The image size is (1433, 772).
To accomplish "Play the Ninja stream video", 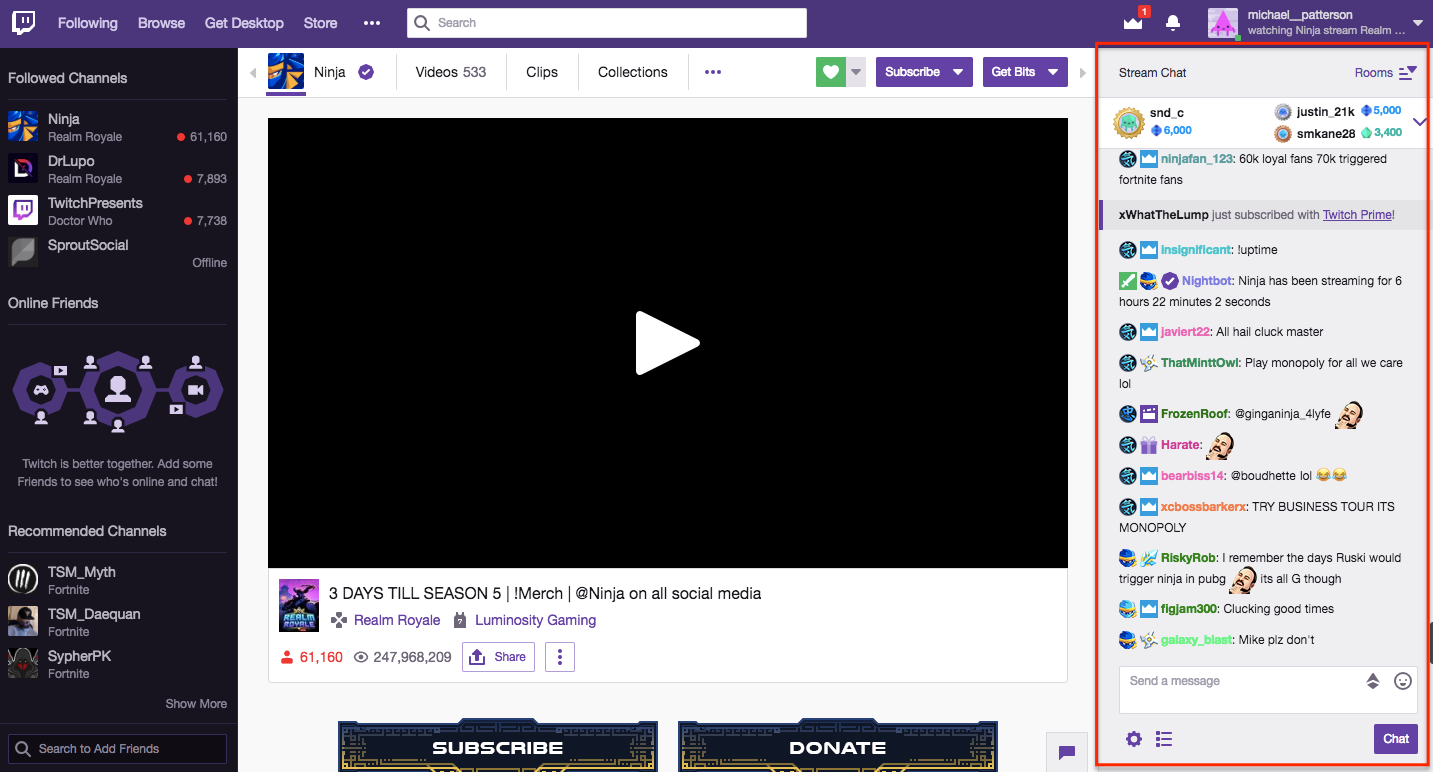I will pos(668,343).
